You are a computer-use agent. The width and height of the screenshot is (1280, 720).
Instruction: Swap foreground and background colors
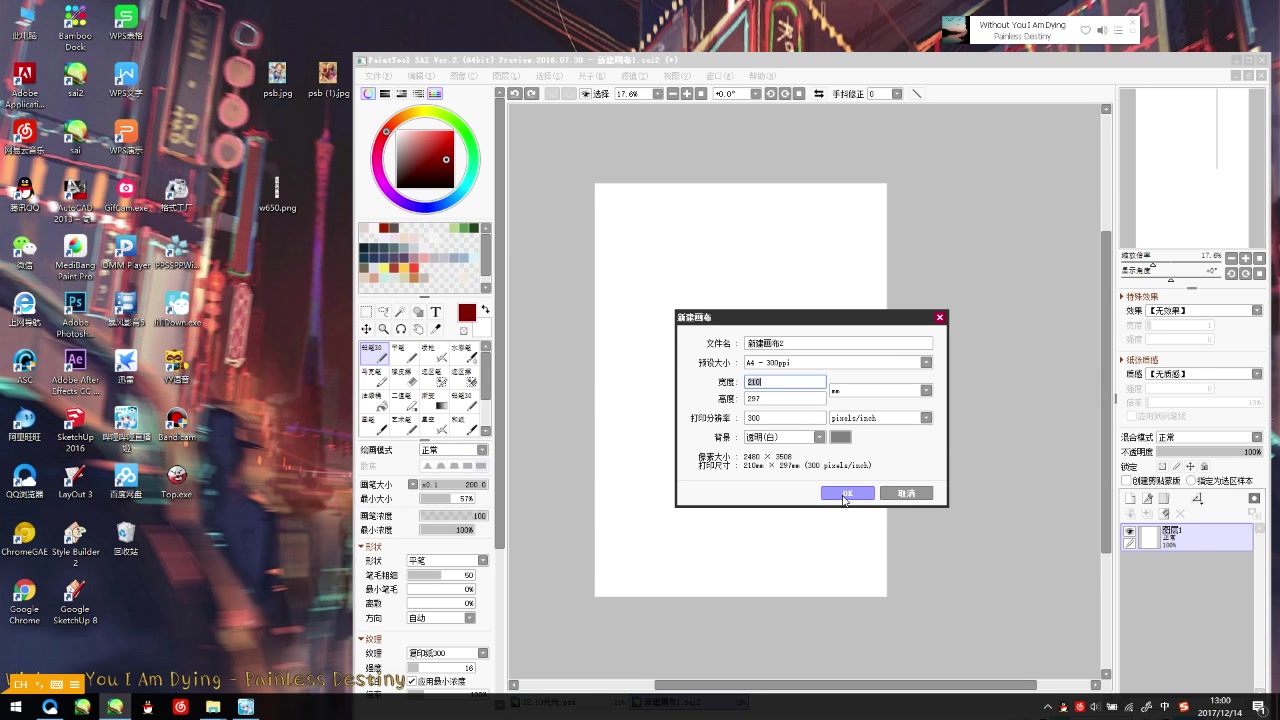coord(485,309)
